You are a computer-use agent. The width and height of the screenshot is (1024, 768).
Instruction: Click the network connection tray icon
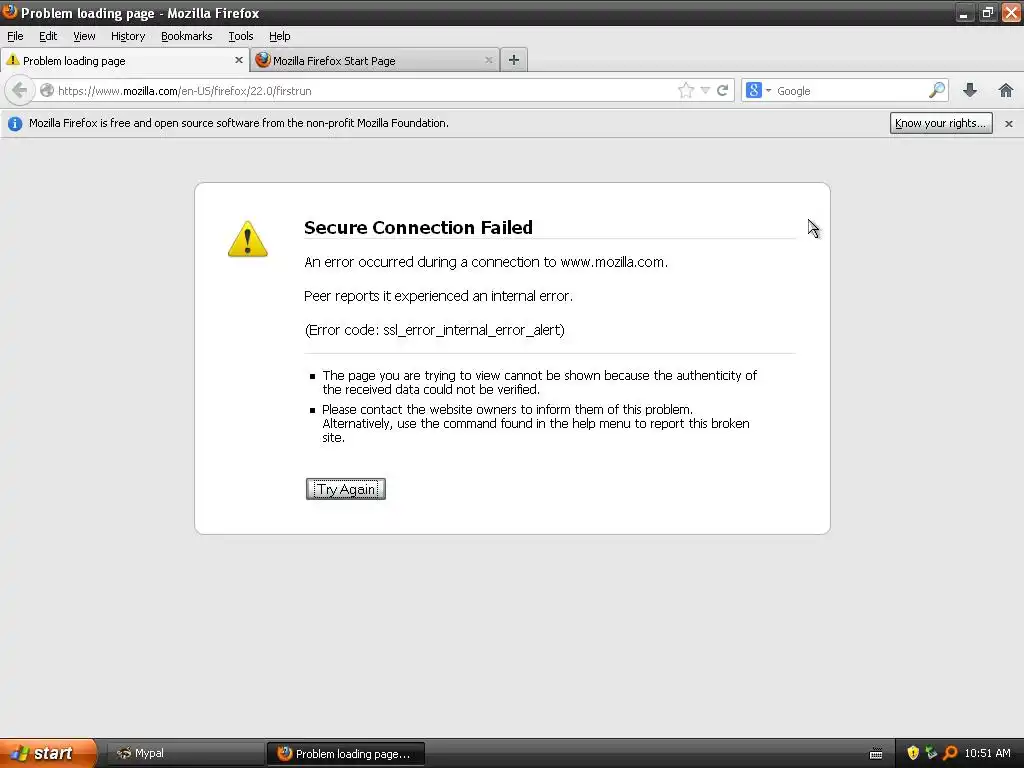tap(931, 753)
